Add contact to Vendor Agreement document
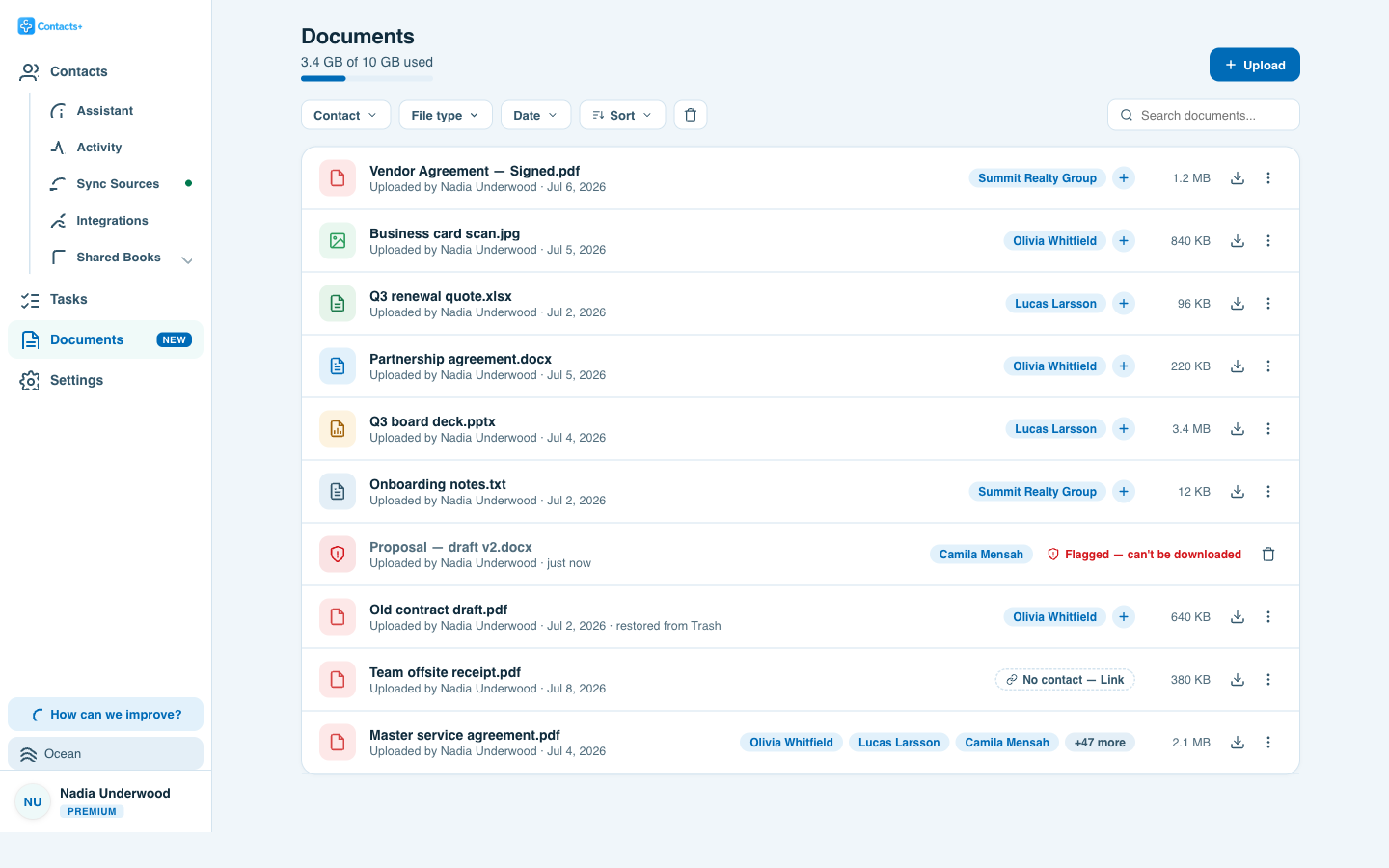Screen dimensions: 1389x868 [x=1124, y=178]
